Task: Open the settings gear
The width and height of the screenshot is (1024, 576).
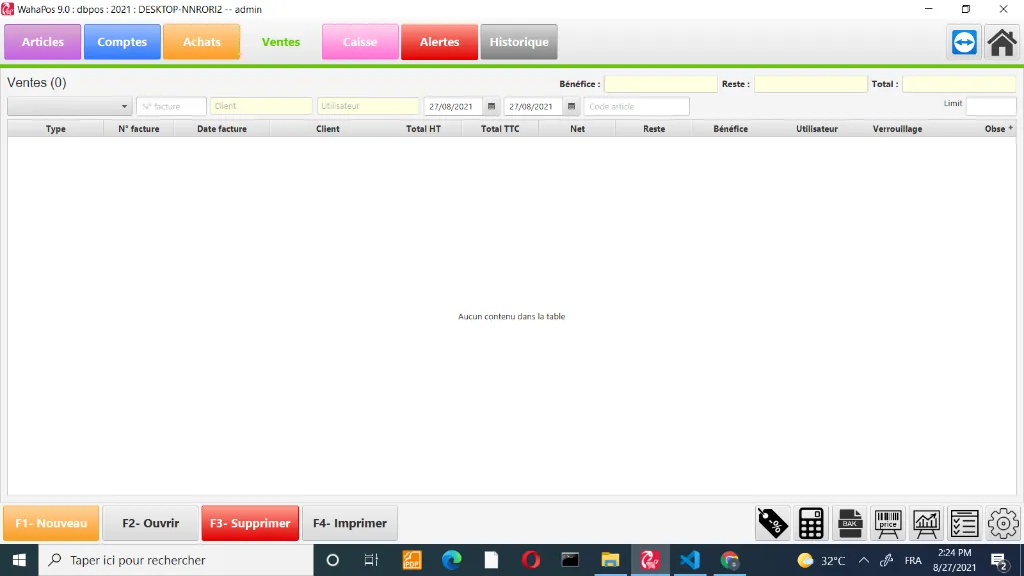Action: click(x=1002, y=523)
